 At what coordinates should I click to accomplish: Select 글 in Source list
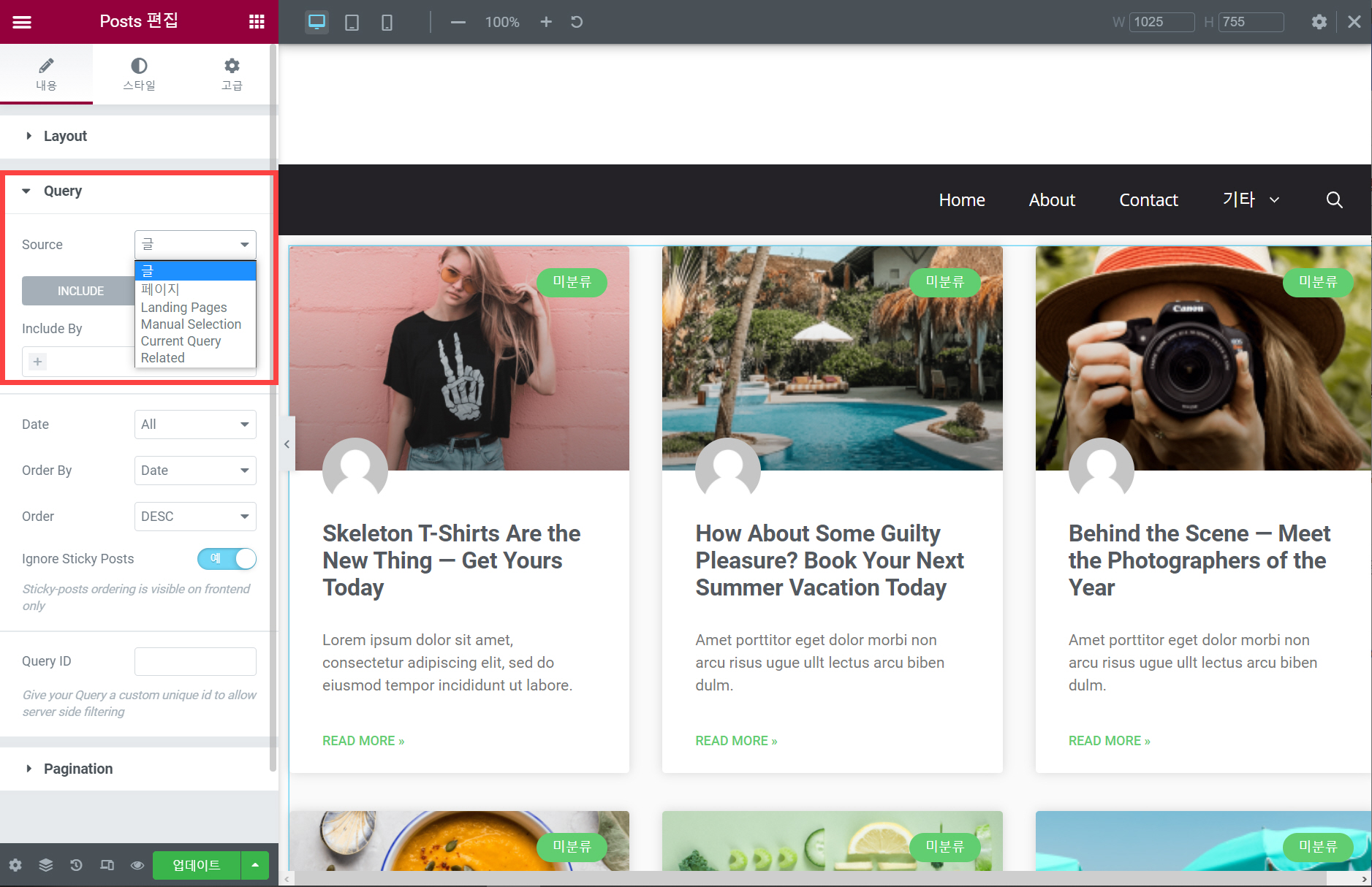point(195,271)
